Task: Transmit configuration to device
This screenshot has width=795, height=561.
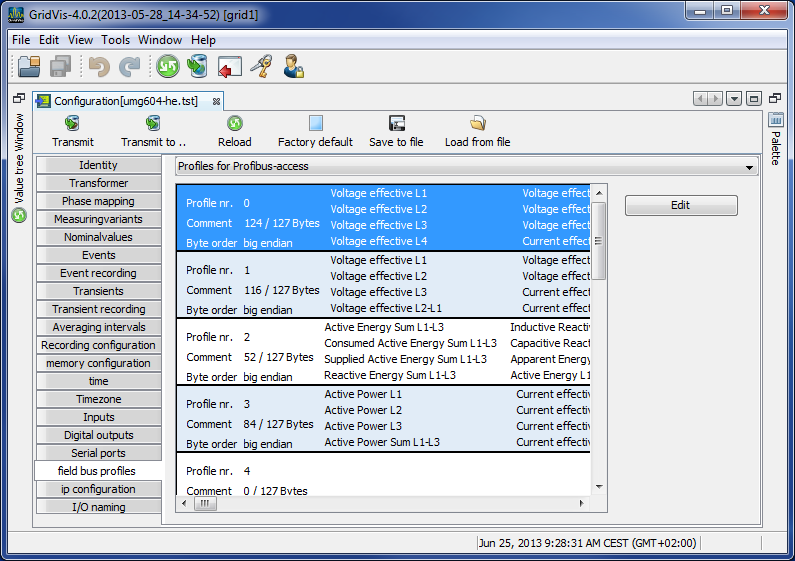Action: point(73,131)
